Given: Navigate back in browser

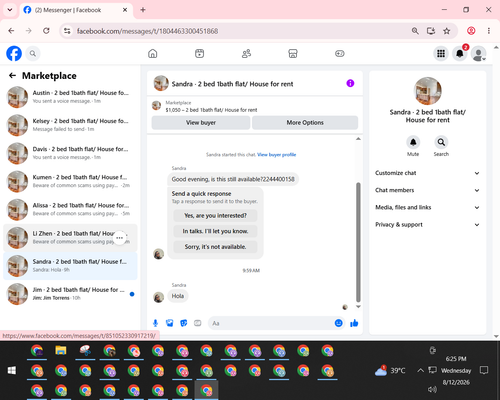Looking at the screenshot, I should [11, 31].
